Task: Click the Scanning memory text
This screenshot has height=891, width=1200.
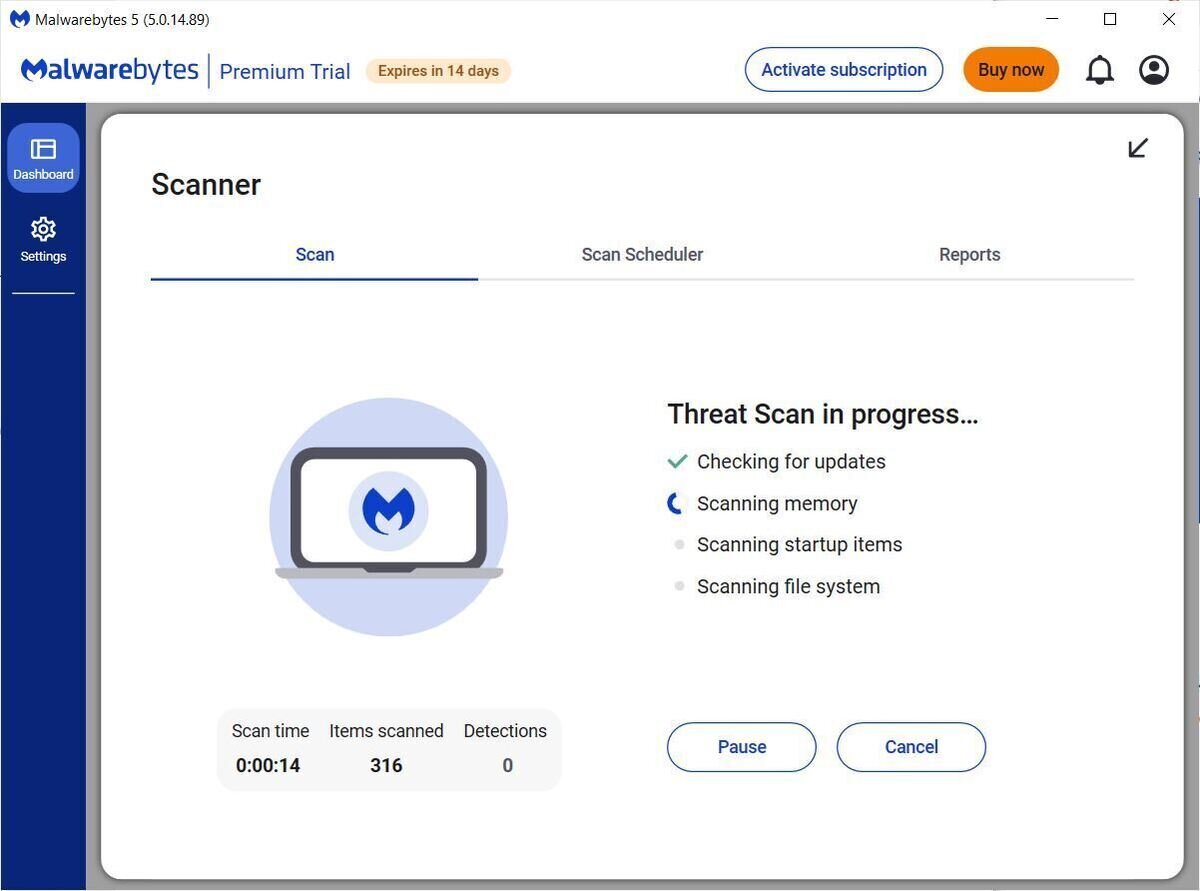Action: (x=777, y=504)
